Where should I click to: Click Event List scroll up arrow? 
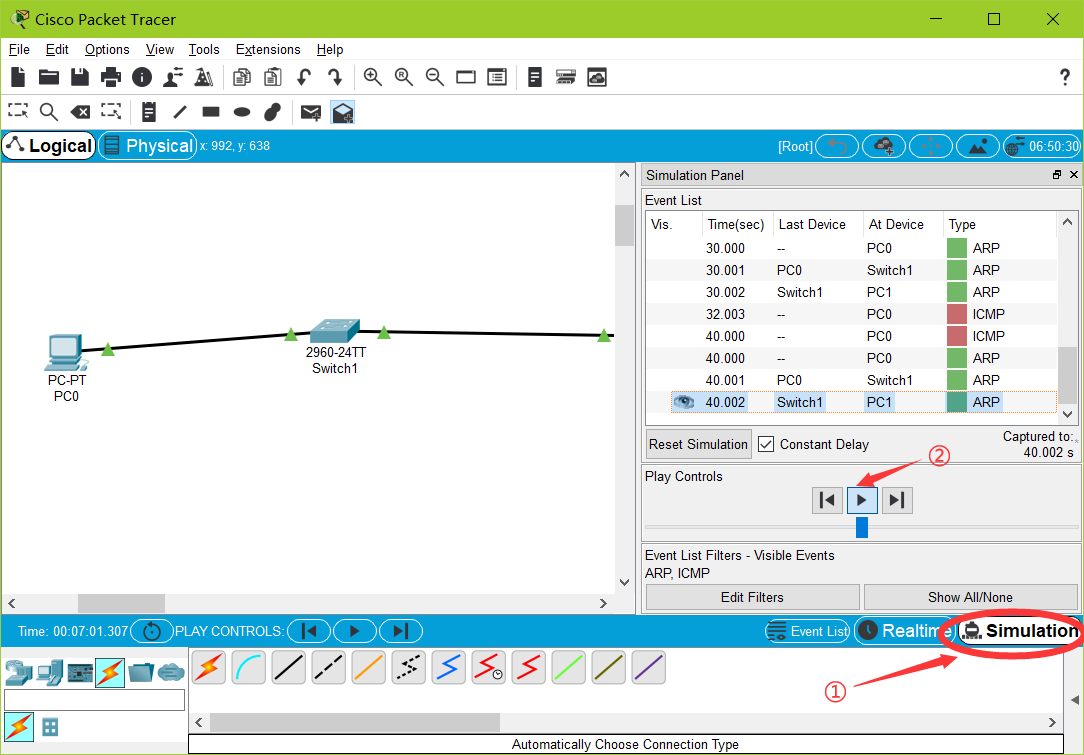coord(1067,222)
